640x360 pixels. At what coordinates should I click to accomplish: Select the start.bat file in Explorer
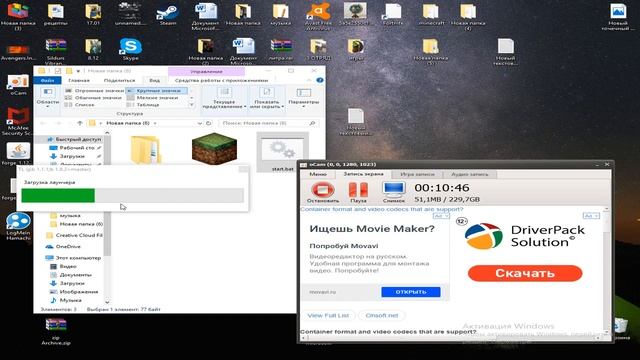[282, 153]
